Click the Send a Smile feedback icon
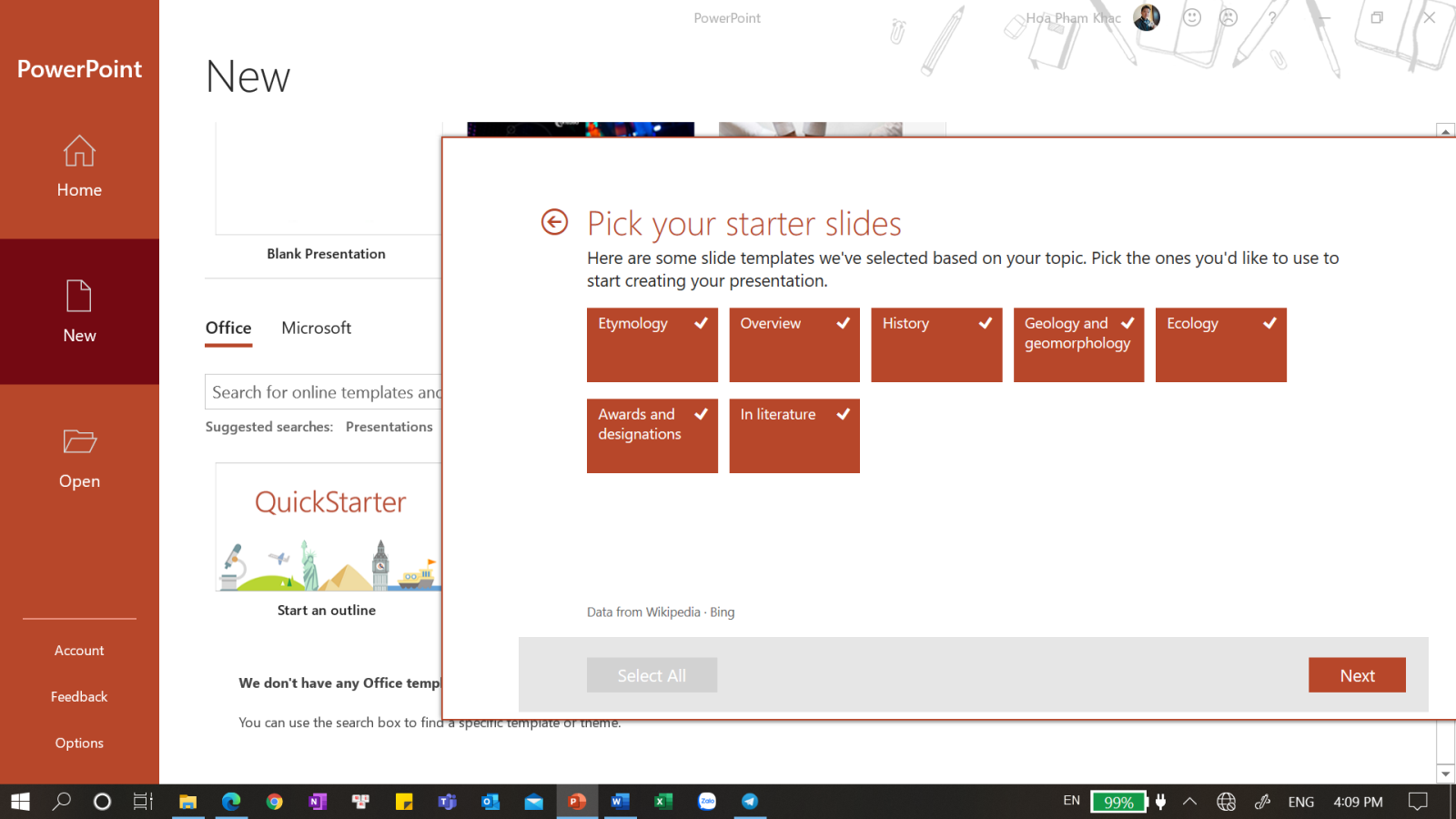This screenshot has height=819, width=1456. tap(1192, 17)
